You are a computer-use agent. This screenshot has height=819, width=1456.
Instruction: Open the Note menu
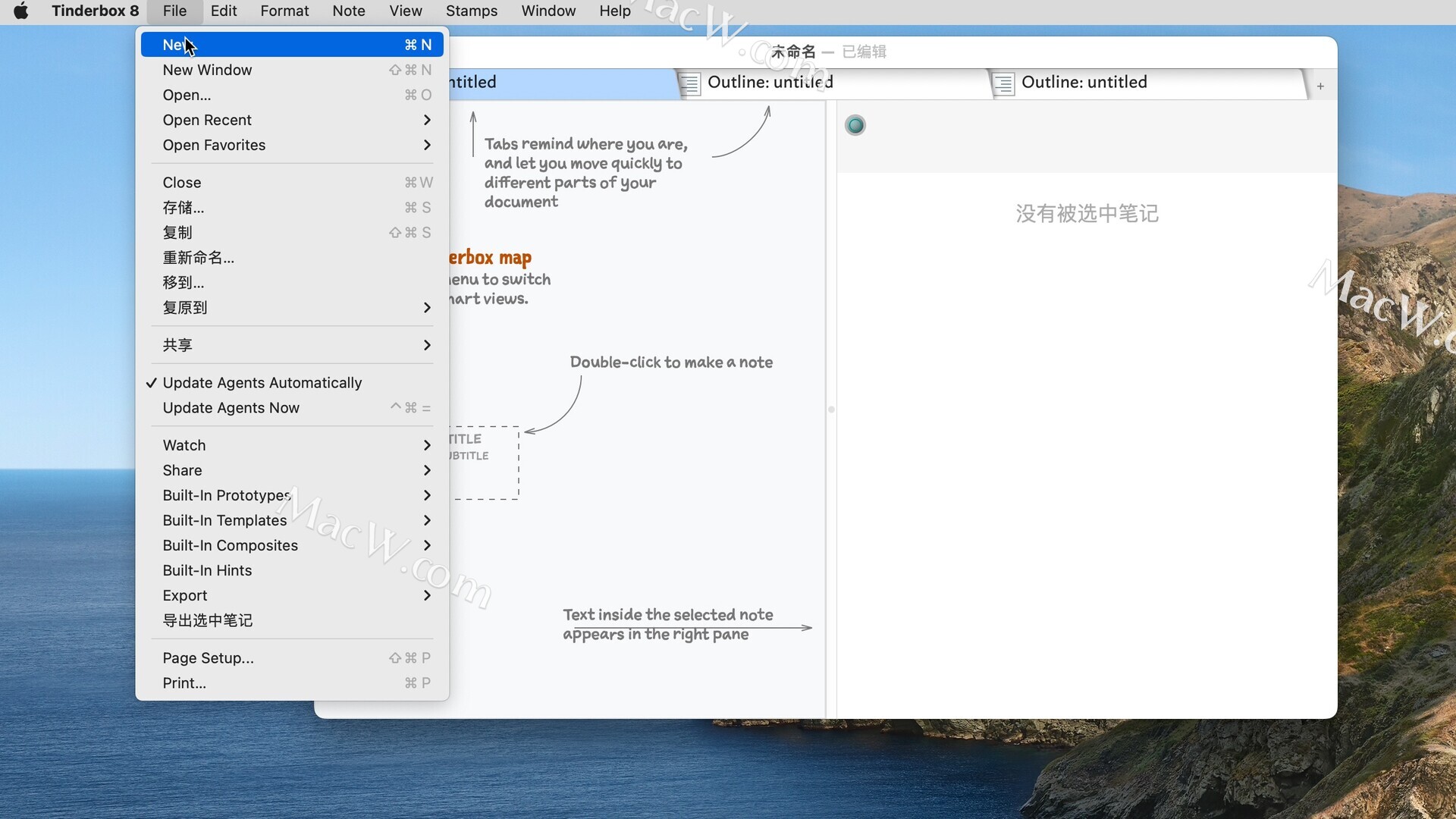(349, 11)
